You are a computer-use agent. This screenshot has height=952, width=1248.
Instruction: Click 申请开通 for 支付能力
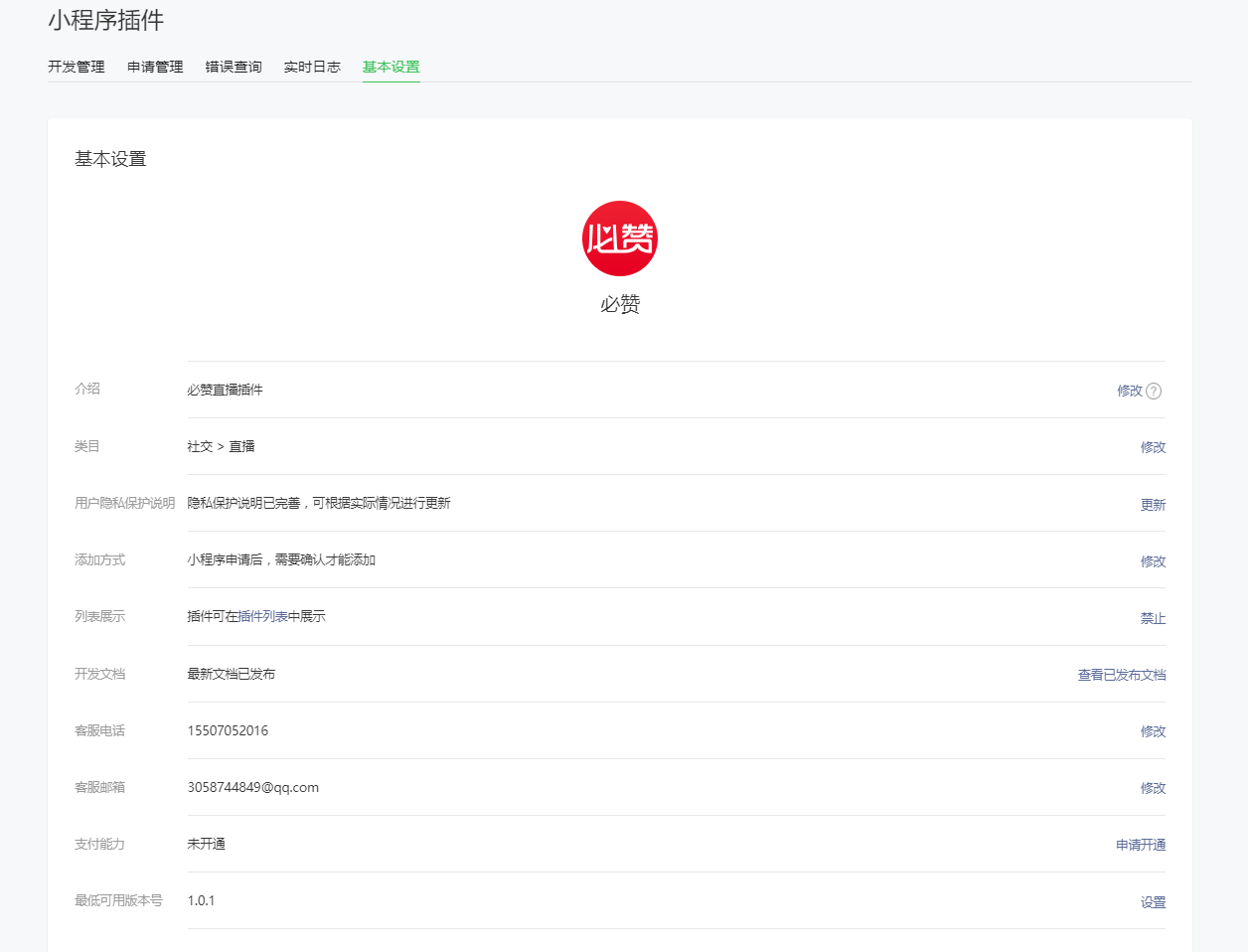click(1141, 845)
